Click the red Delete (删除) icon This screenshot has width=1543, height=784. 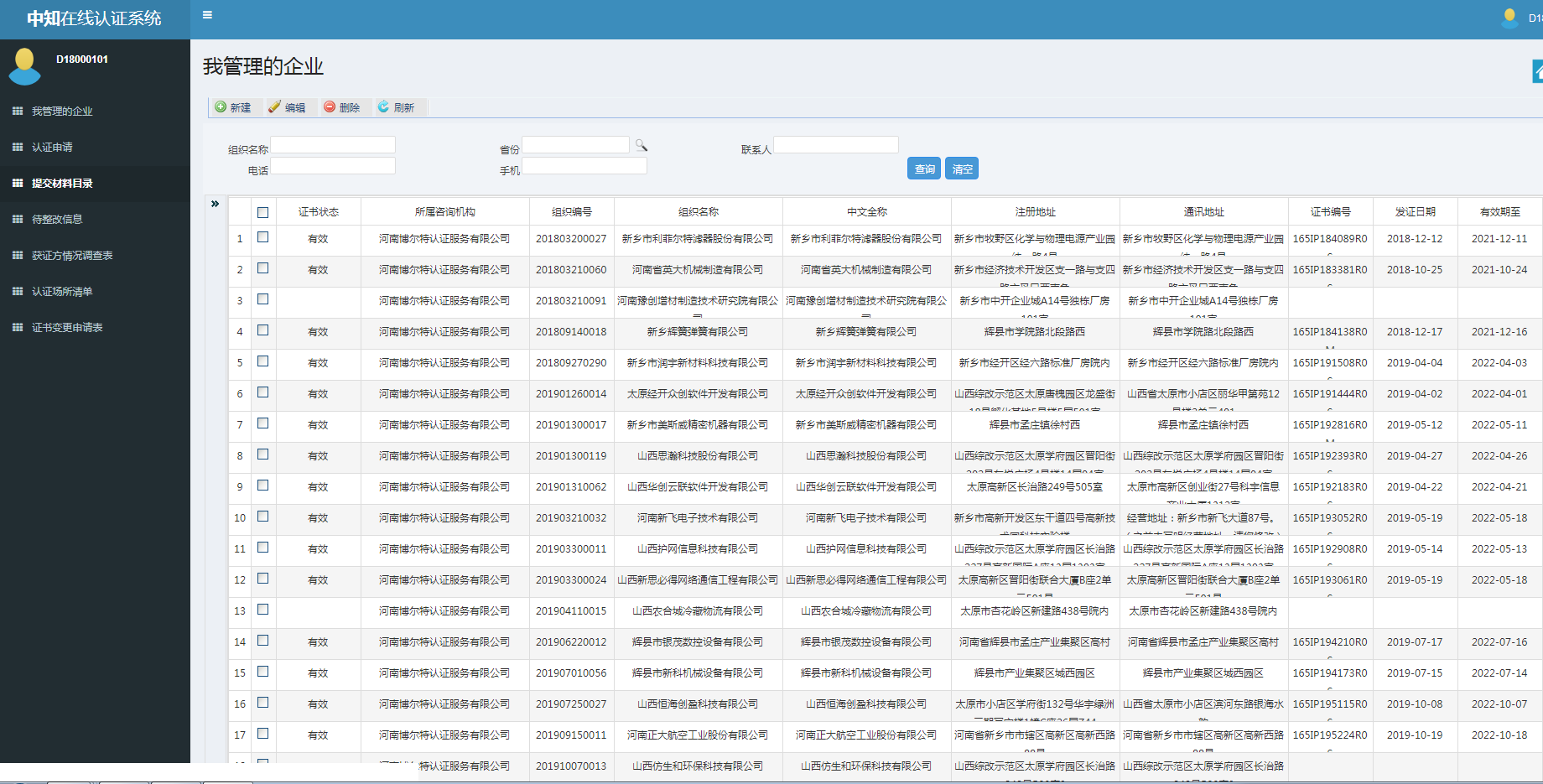[330, 107]
